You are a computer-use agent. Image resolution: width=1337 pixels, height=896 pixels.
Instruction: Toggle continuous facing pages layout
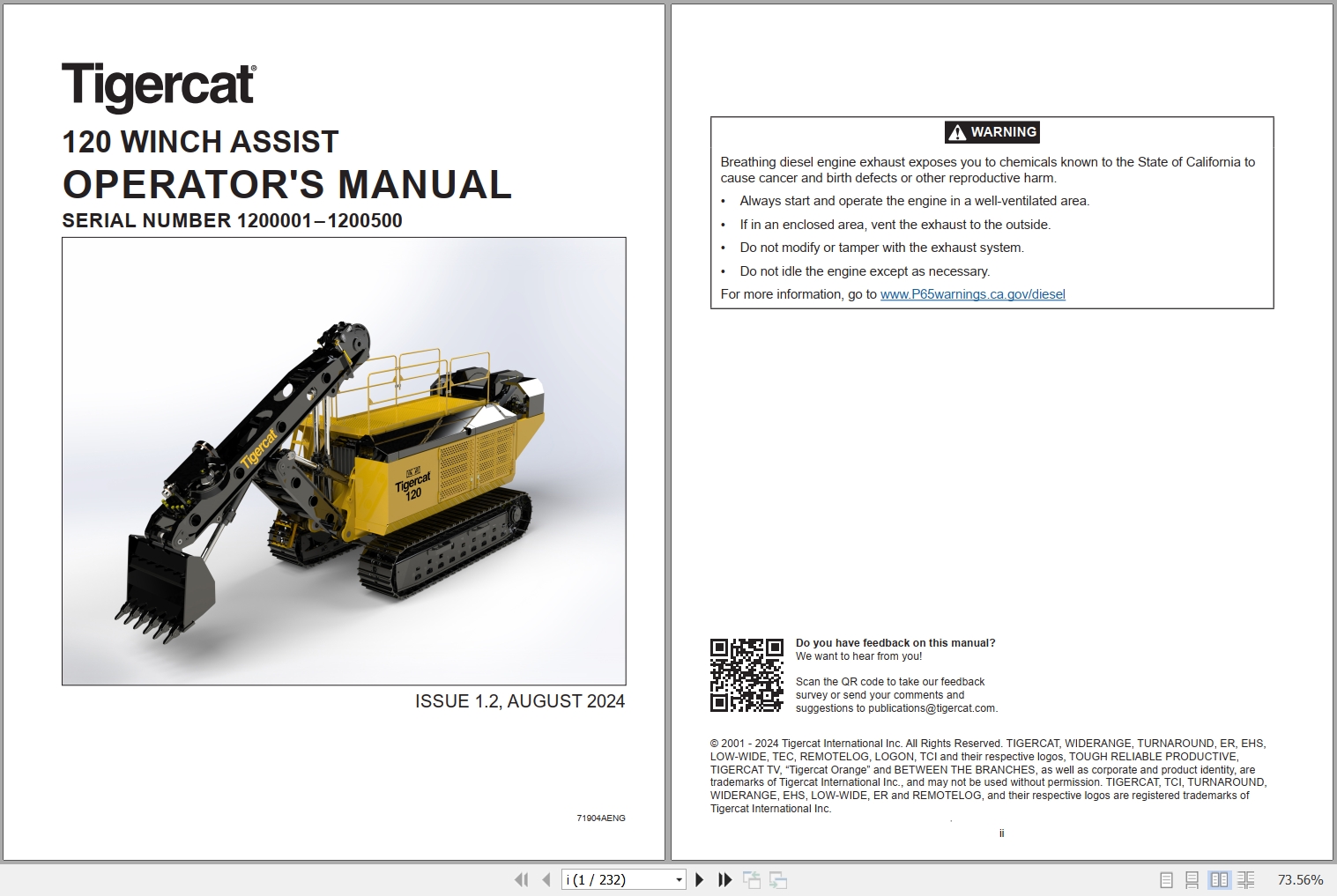[1247, 879]
